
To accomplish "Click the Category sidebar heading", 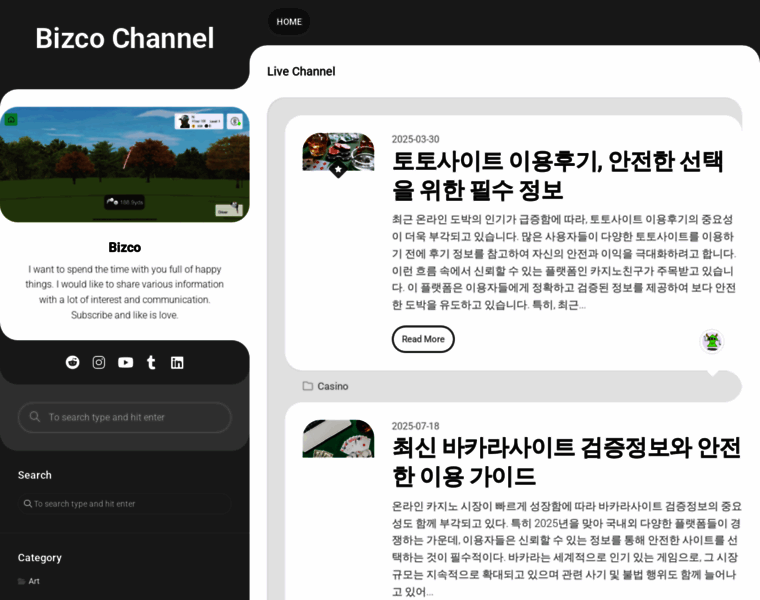I will 40,558.
